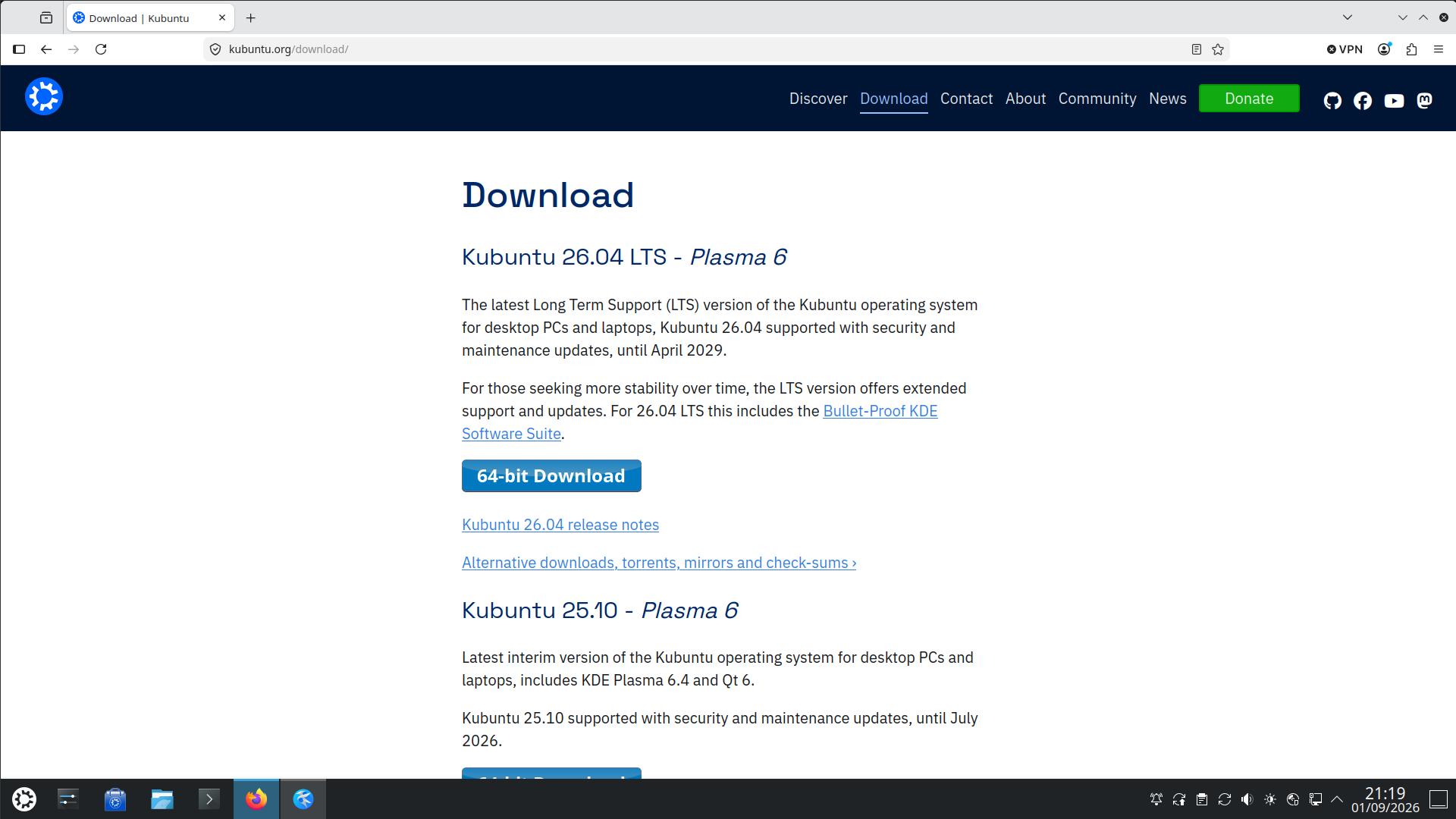Open Konsole terminal from the taskbar
The height and width of the screenshot is (819, 1456).
[x=209, y=799]
